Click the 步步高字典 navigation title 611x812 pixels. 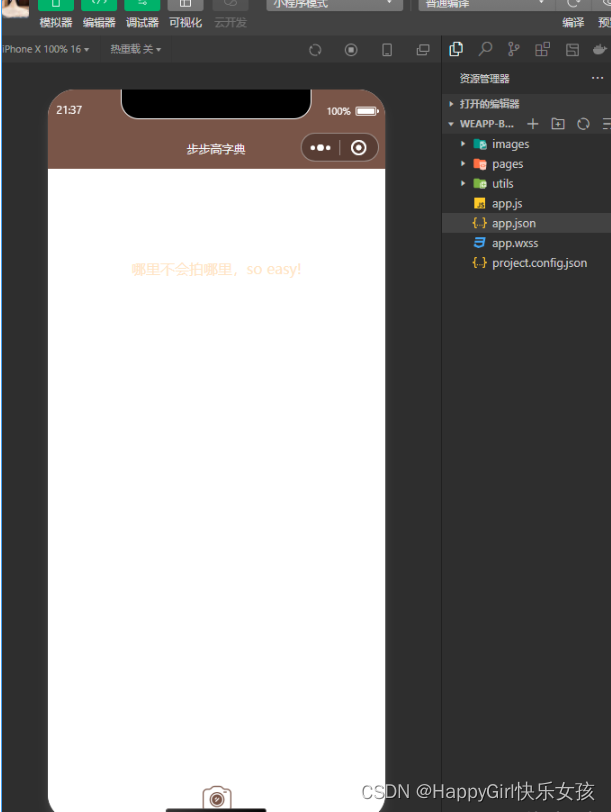tap(216, 149)
